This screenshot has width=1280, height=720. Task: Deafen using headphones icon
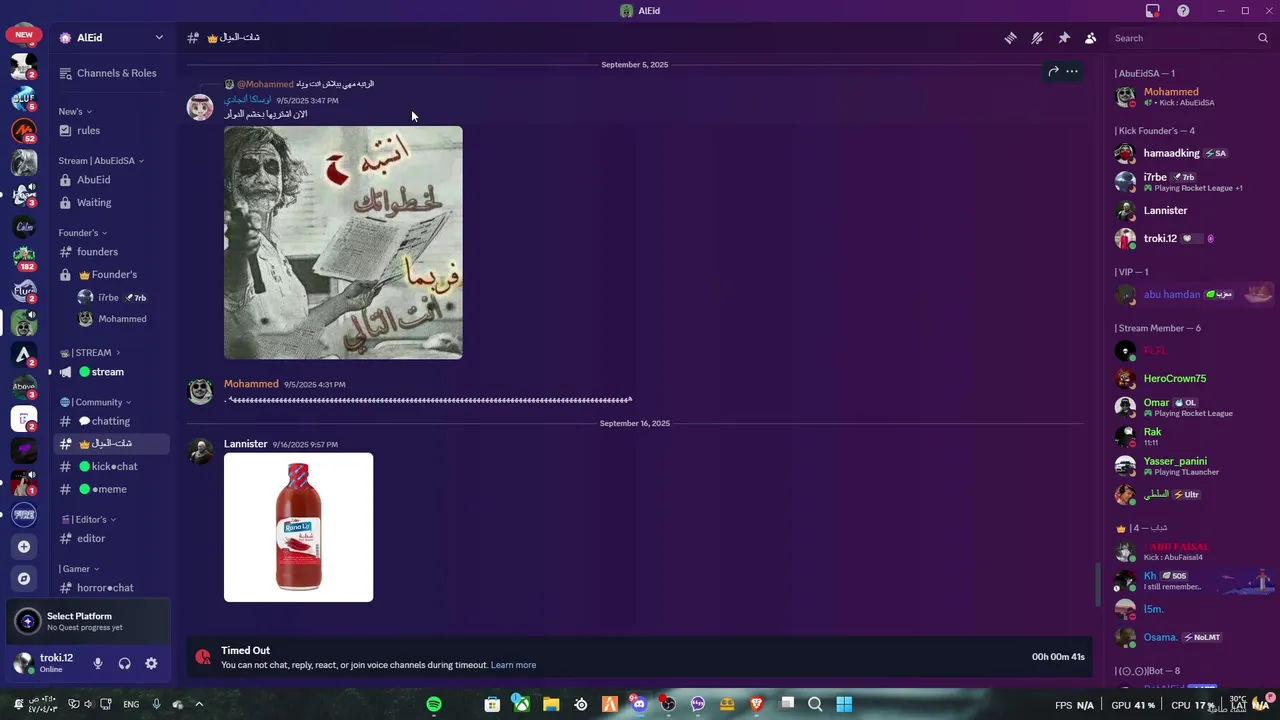tap(125, 663)
